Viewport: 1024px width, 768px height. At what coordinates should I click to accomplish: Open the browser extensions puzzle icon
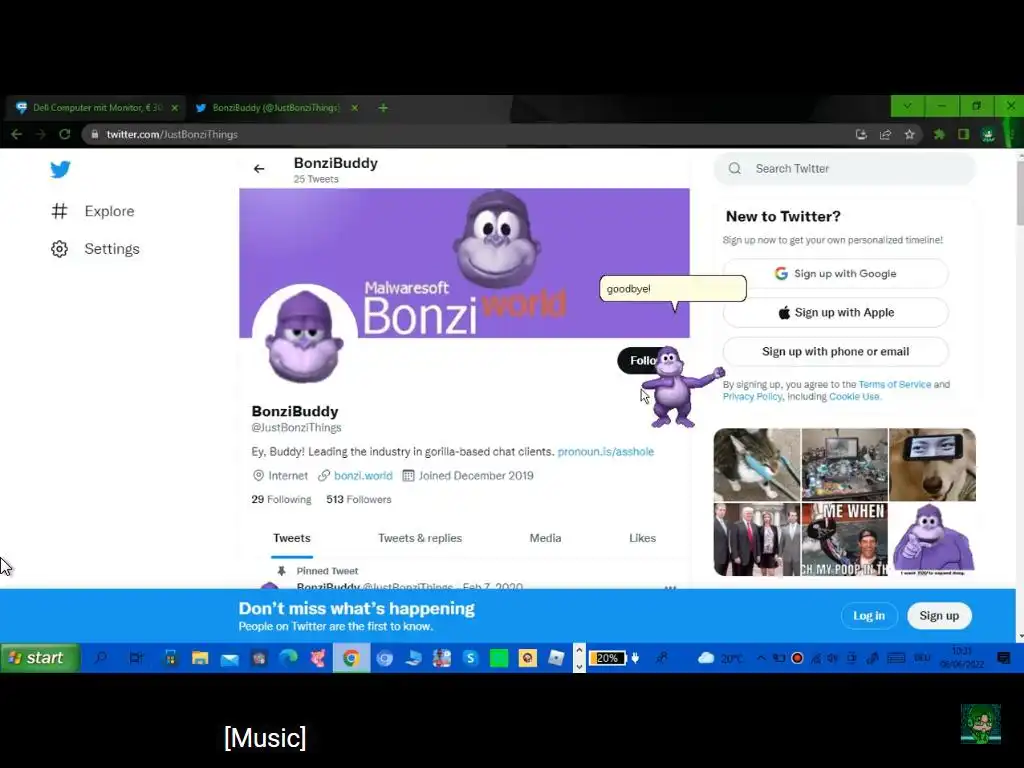tap(939, 135)
